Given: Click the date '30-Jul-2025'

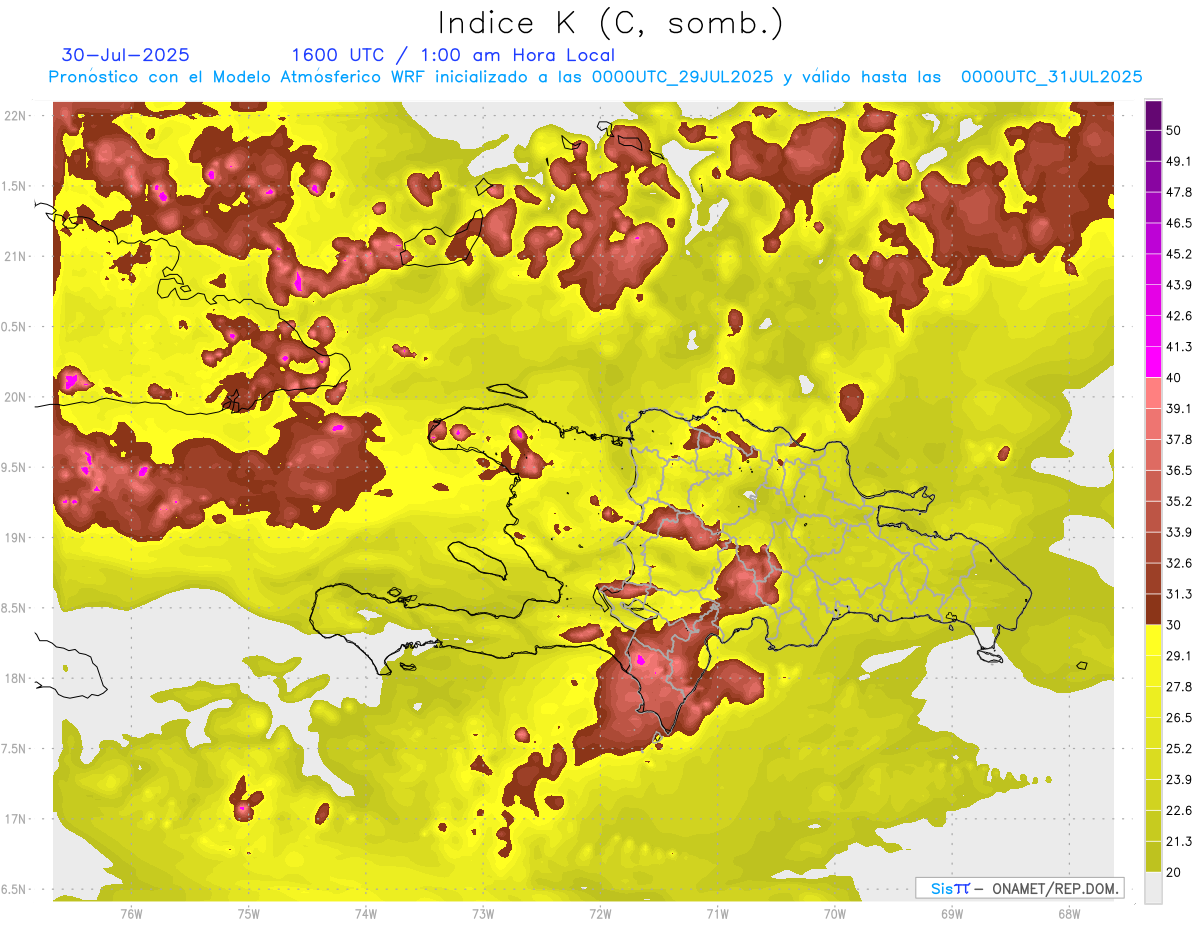Looking at the screenshot, I should coord(126,55).
